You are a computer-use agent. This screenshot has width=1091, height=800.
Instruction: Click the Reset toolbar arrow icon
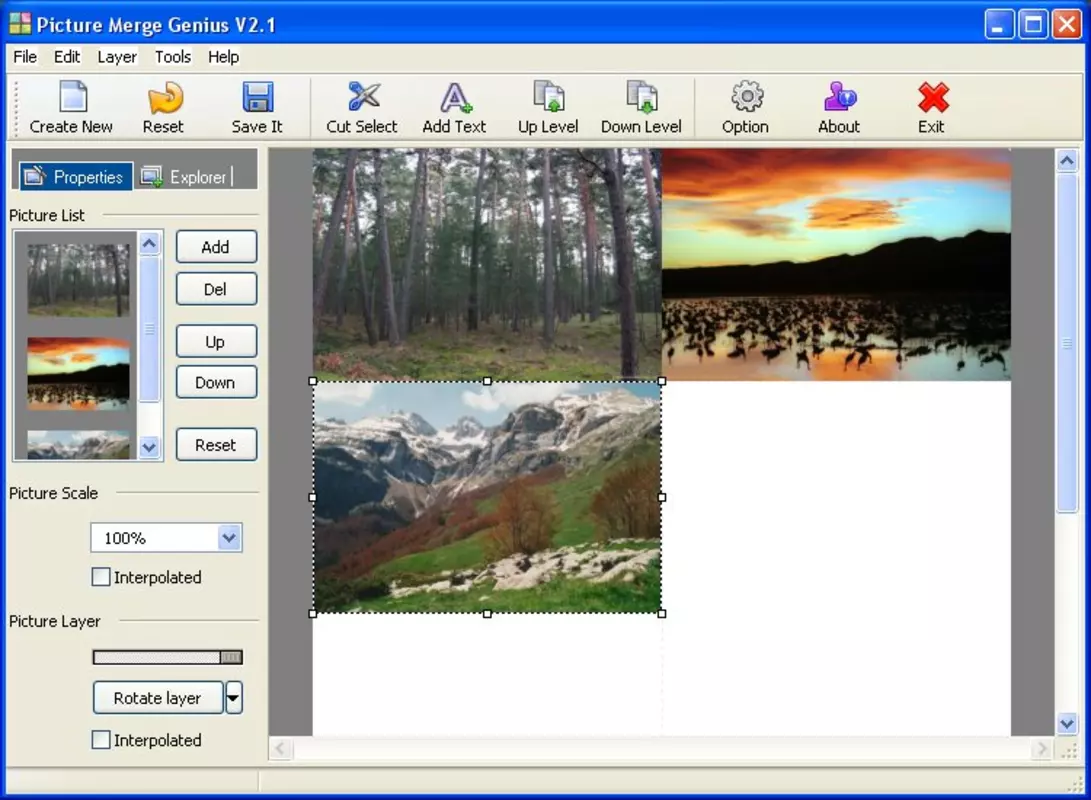(165, 98)
